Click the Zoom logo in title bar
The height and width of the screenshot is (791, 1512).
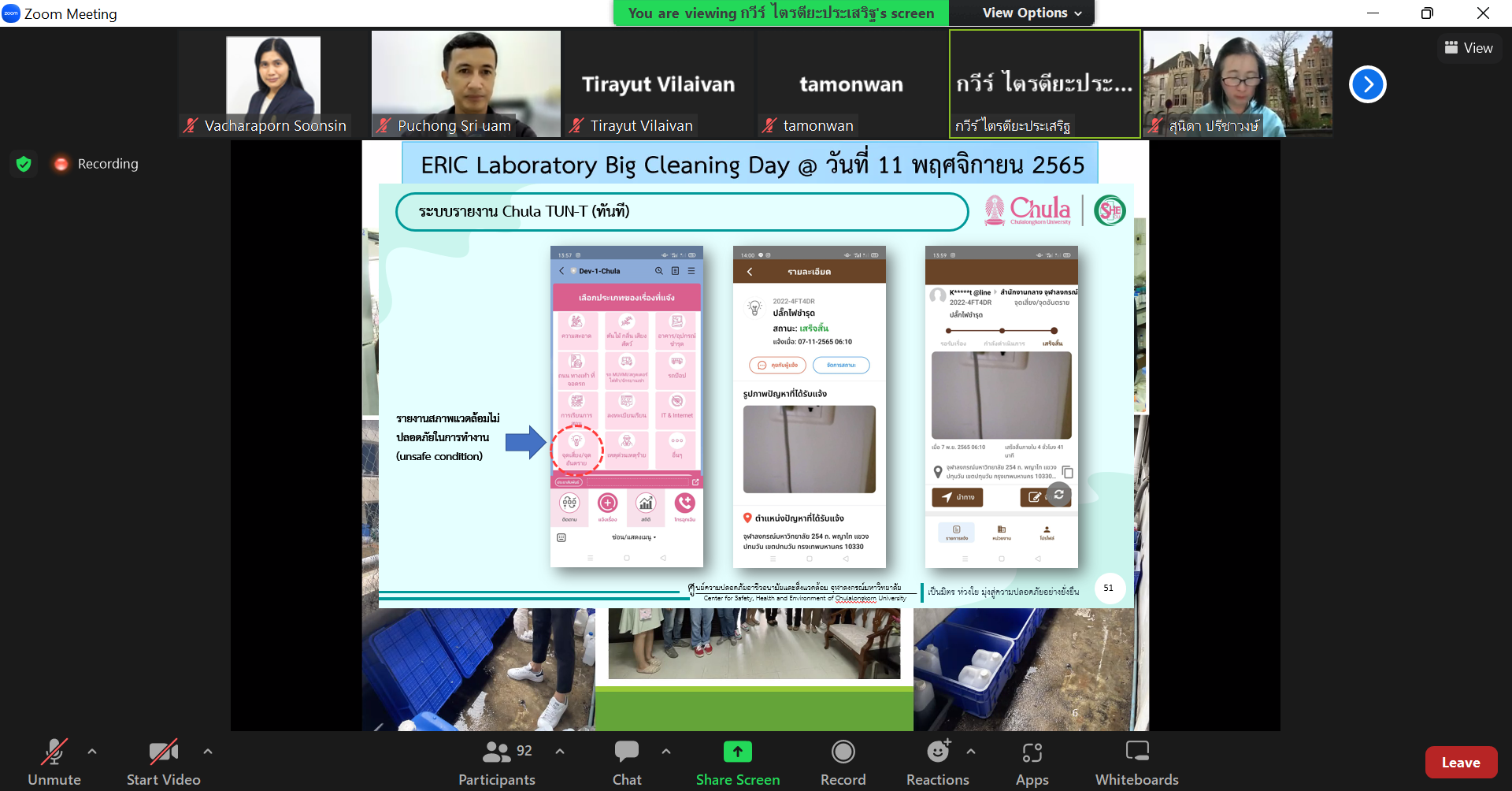(x=11, y=13)
